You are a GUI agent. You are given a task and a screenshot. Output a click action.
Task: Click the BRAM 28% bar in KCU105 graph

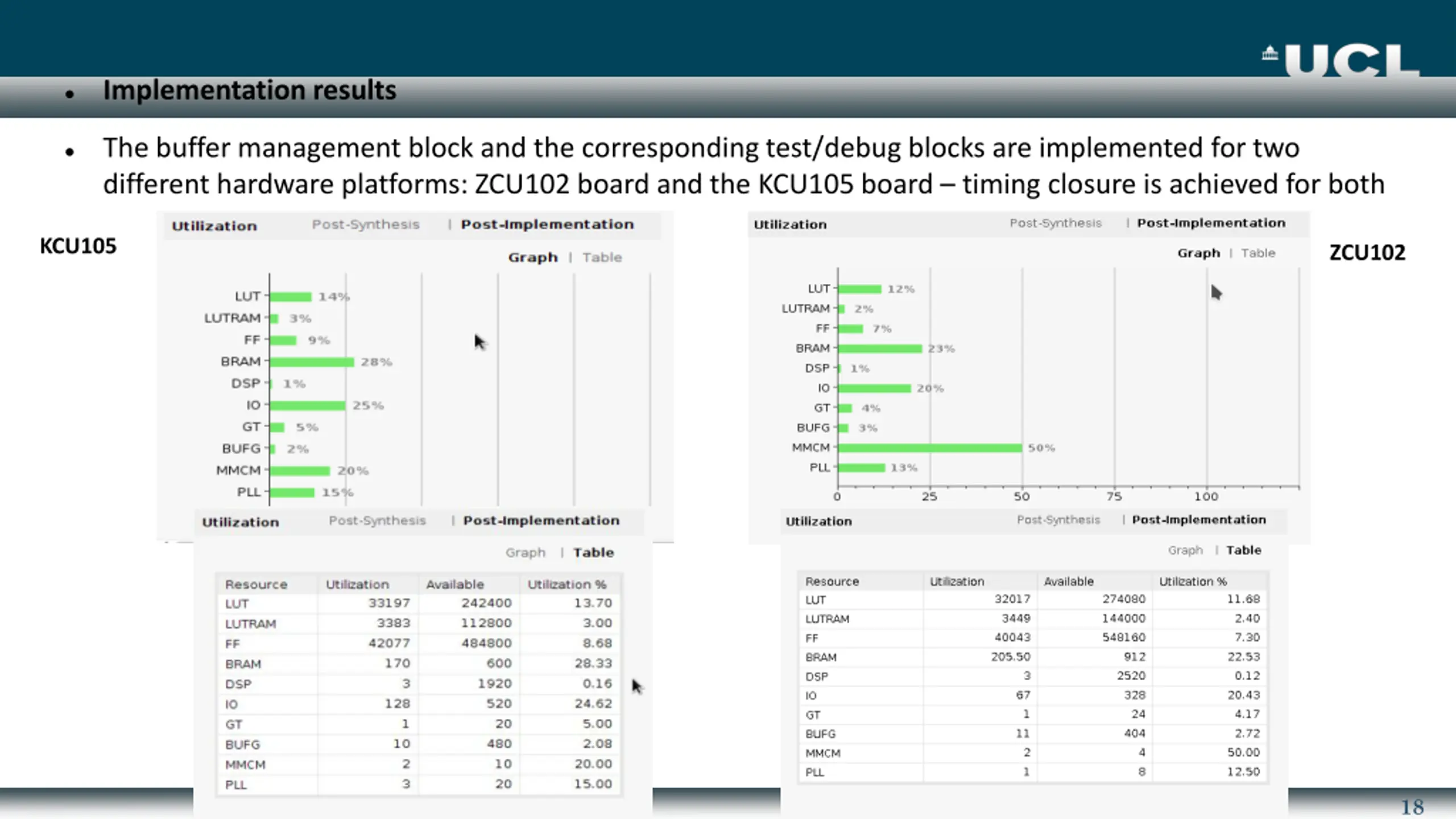[x=312, y=362]
